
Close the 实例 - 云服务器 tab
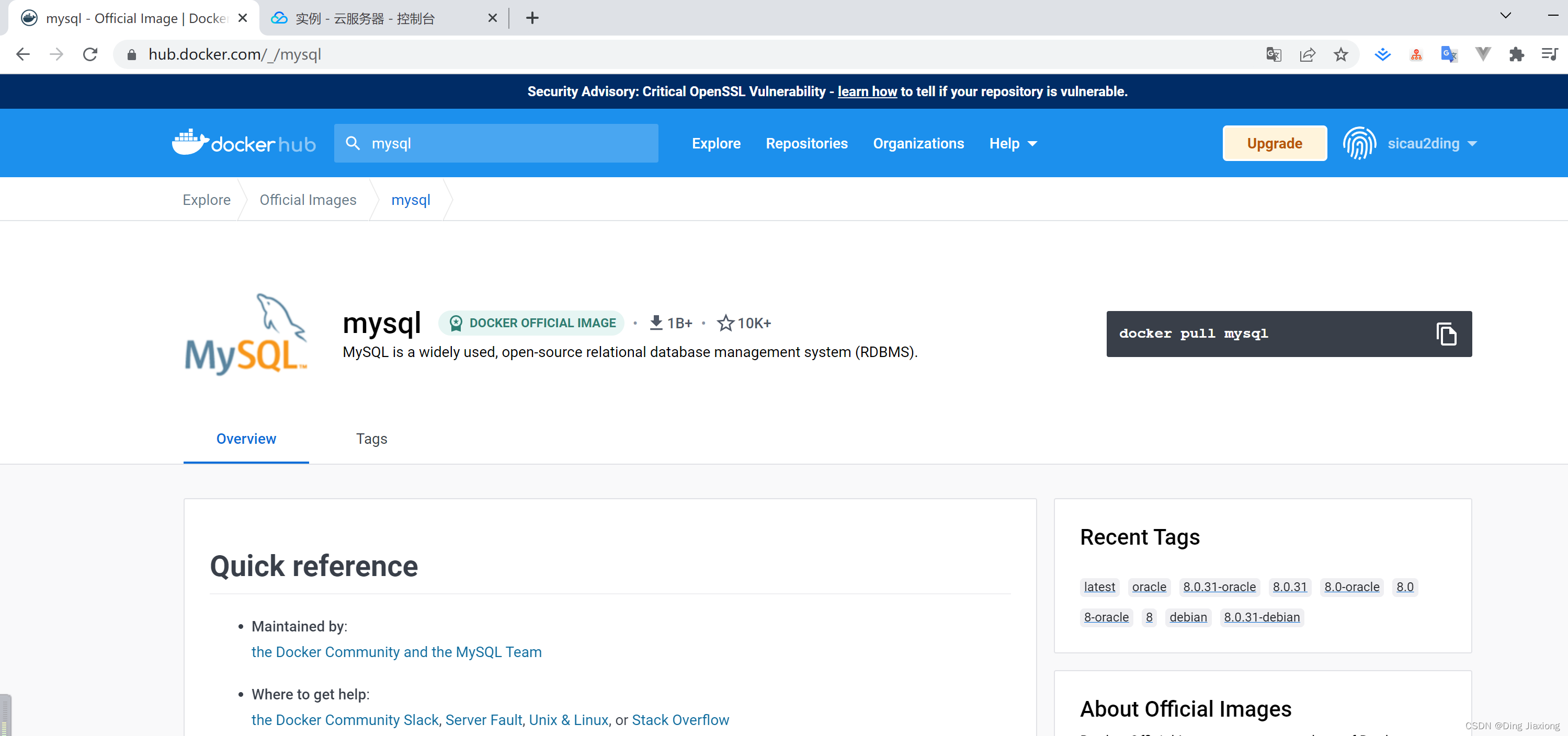pyautogui.click(x=493, y=18)
